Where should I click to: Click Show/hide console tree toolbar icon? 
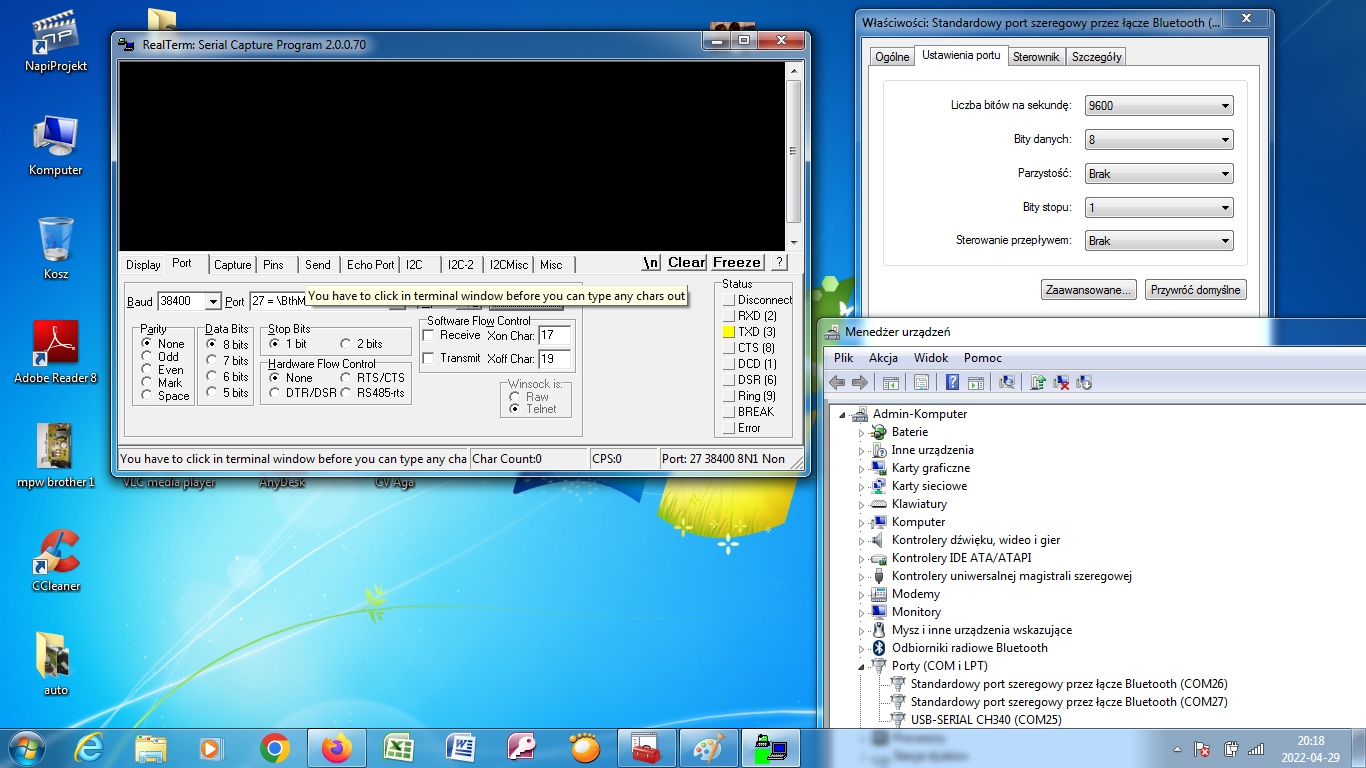click(890, 382)
